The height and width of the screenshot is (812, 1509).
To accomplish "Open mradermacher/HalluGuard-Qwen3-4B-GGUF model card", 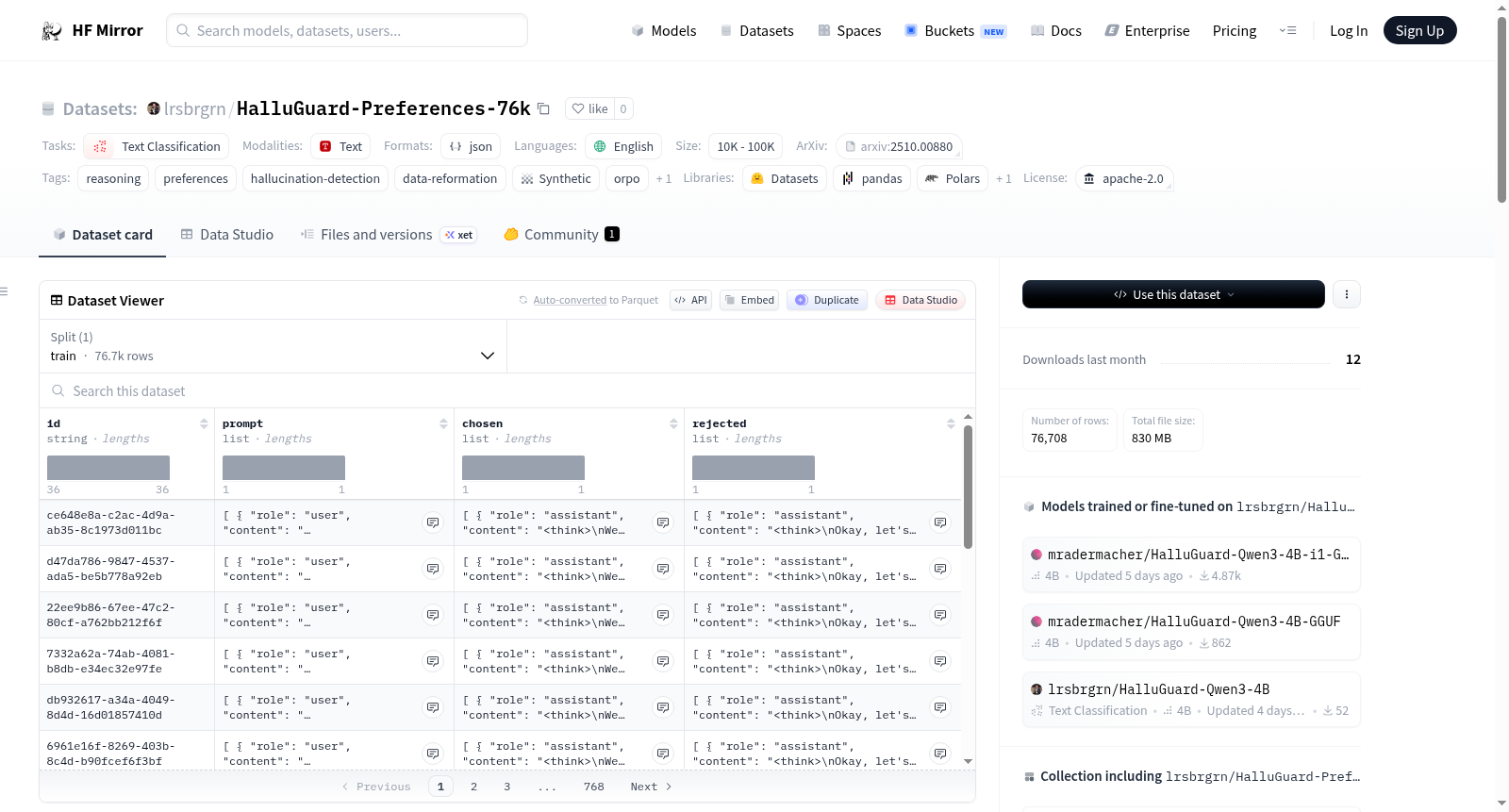I will [x=1191, y=631].
